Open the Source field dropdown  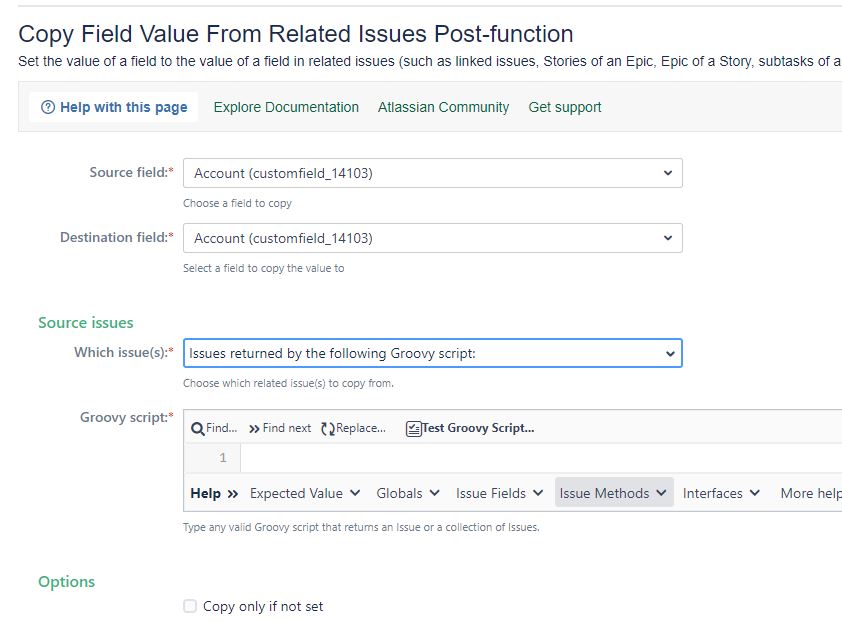tap(433, 173)
